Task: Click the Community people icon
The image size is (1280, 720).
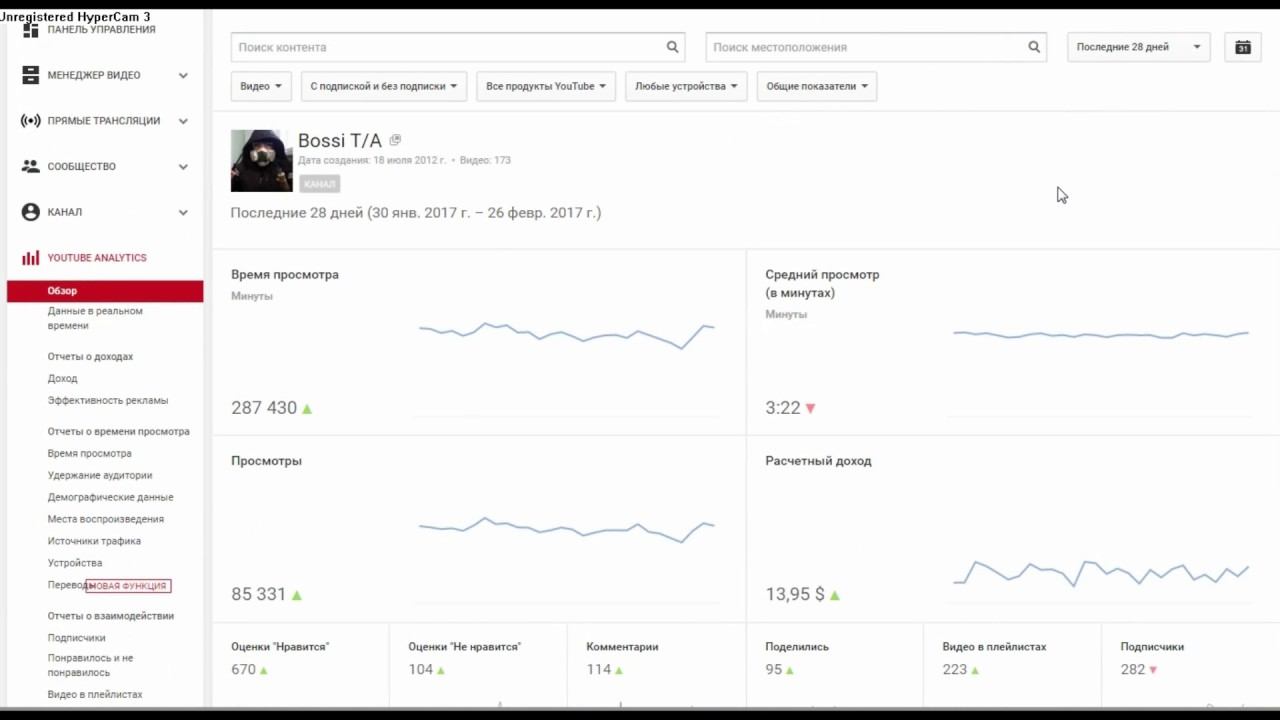Action: pos(31,166)
